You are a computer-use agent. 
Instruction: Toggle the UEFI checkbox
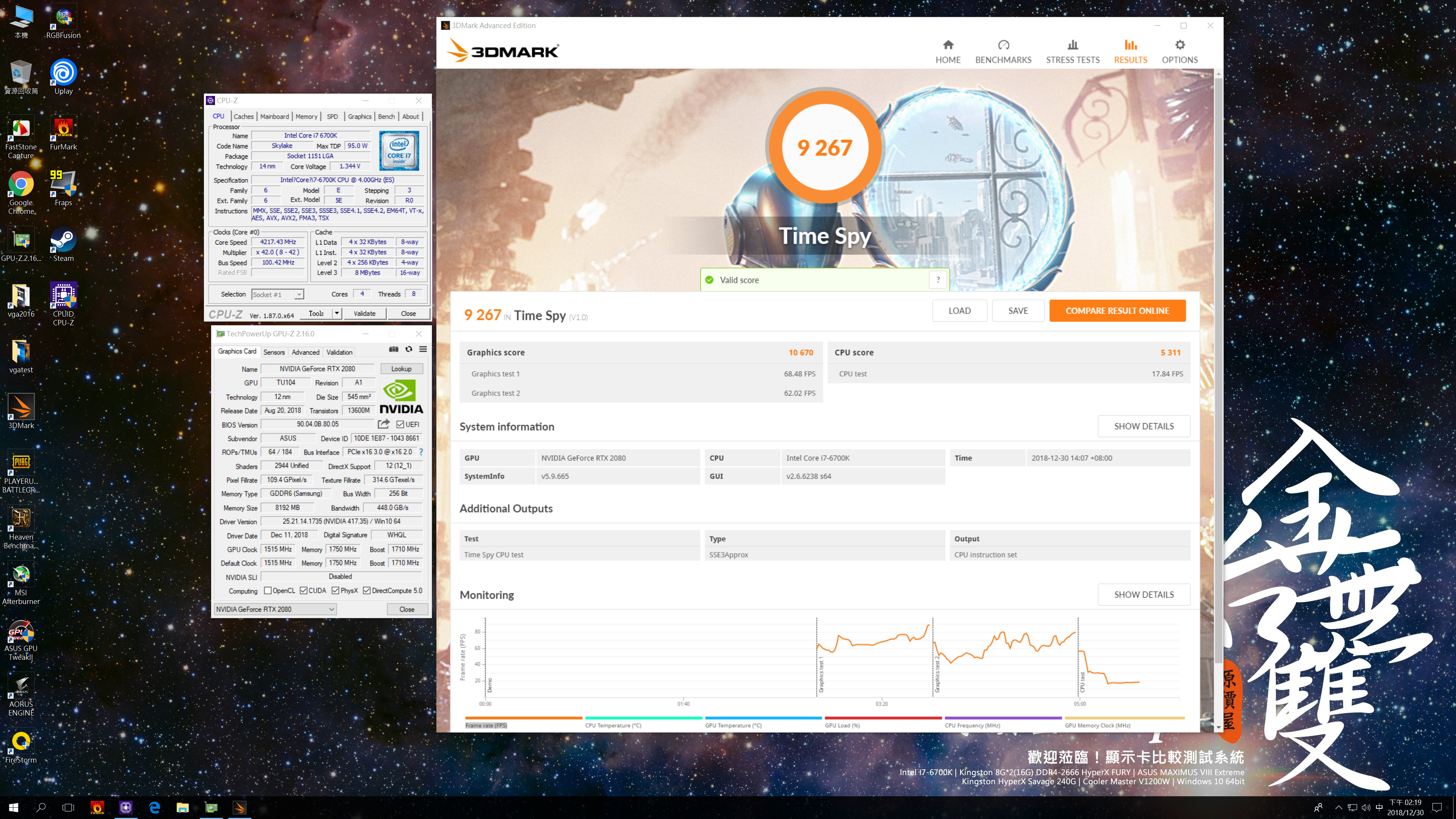click(400, 425)
